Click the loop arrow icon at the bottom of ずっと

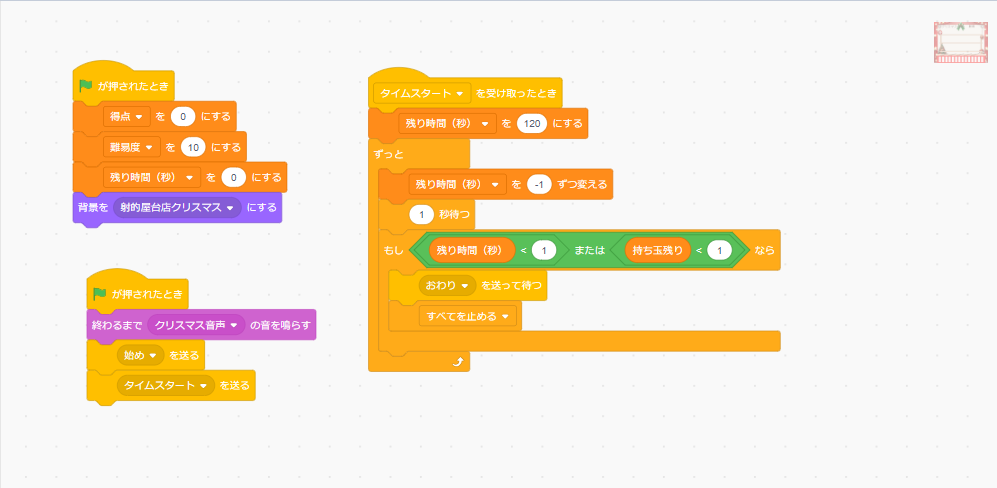459,362
